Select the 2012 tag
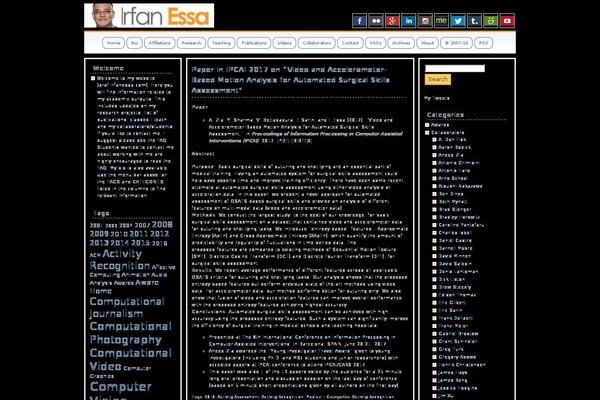The width and height of the screenshot is (600, 400). click(x=160, y=234)
